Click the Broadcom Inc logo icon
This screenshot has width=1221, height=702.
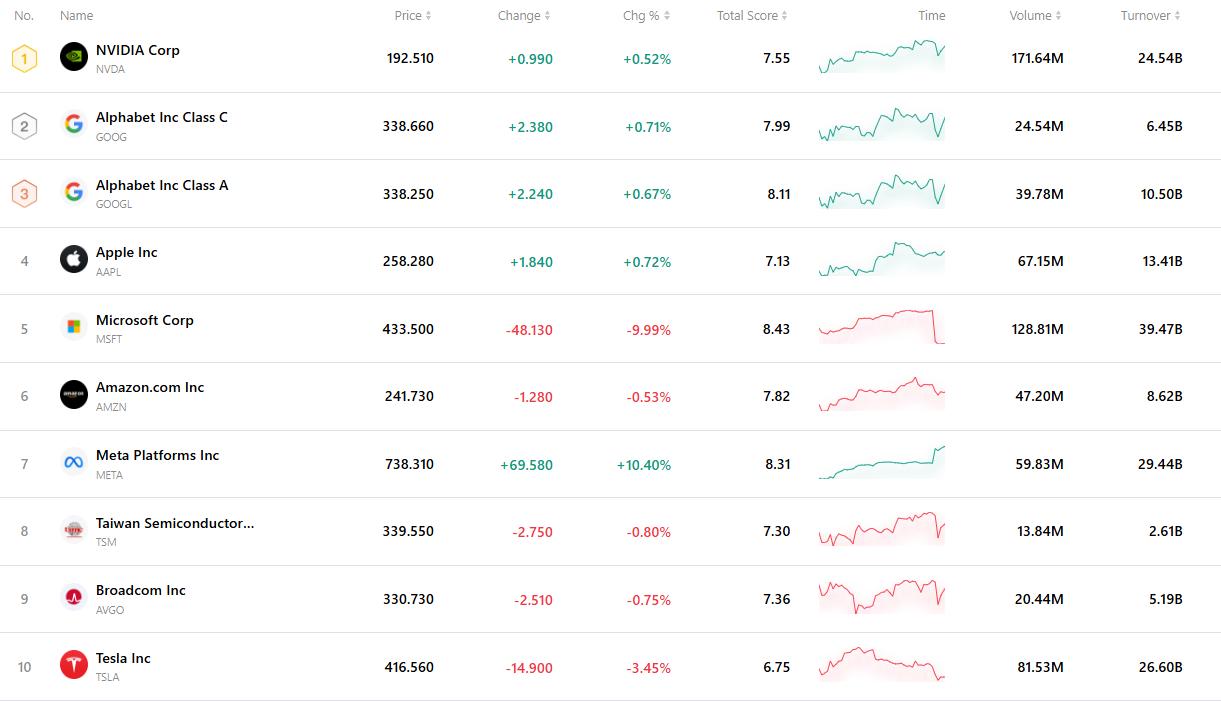tap(74, 598)
